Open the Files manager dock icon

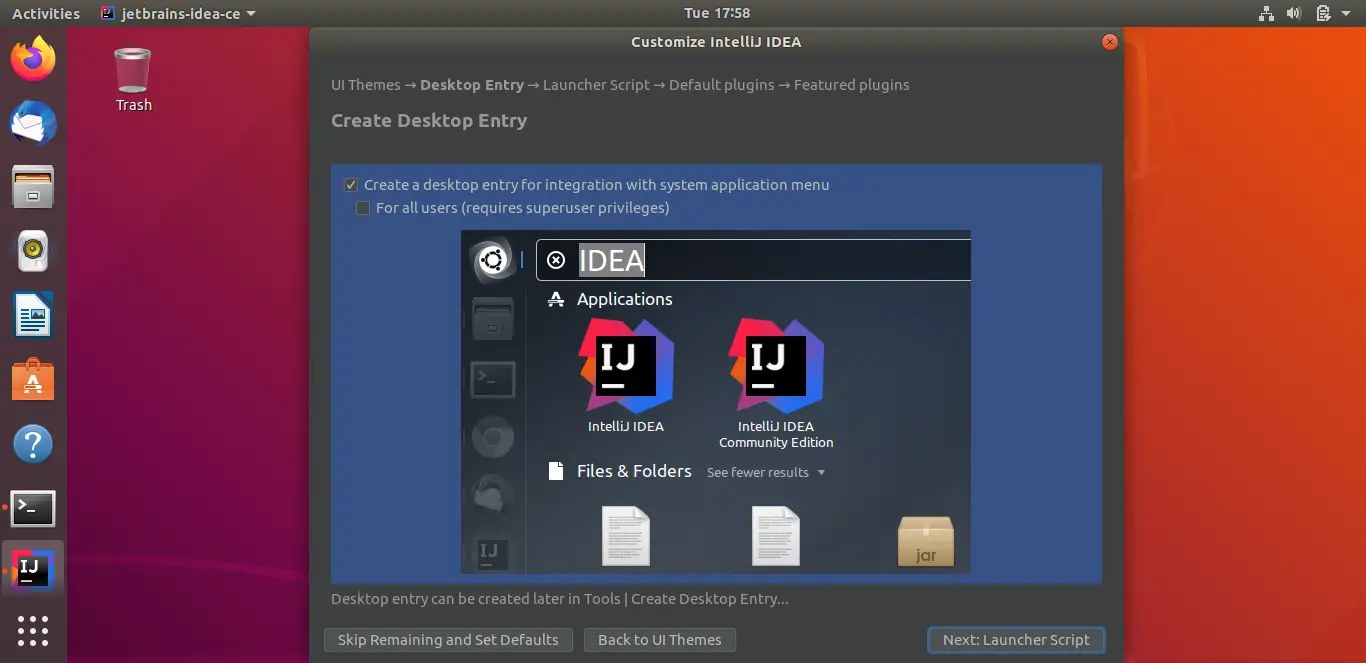coord(33,187)
